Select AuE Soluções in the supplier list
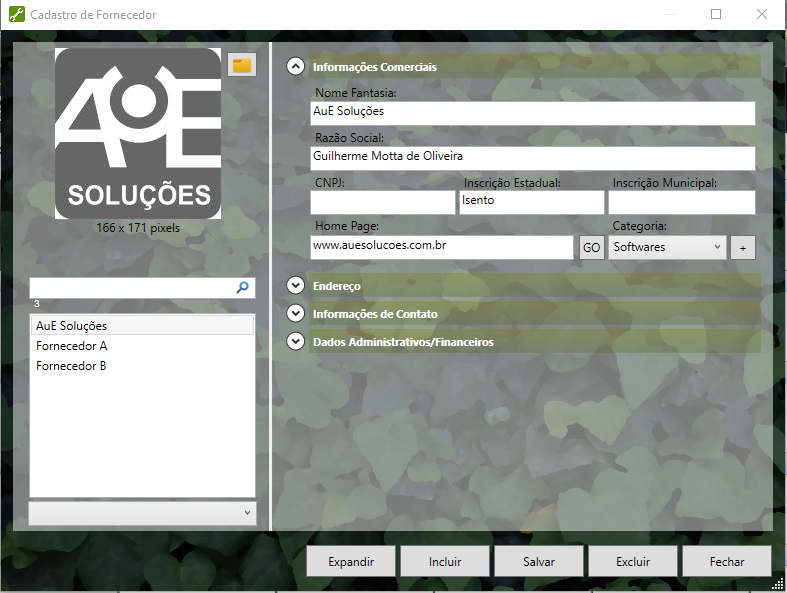 point(72,326)
